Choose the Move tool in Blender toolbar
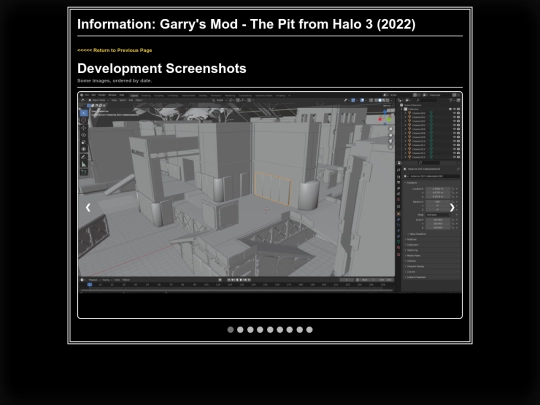 pos(84,128)
